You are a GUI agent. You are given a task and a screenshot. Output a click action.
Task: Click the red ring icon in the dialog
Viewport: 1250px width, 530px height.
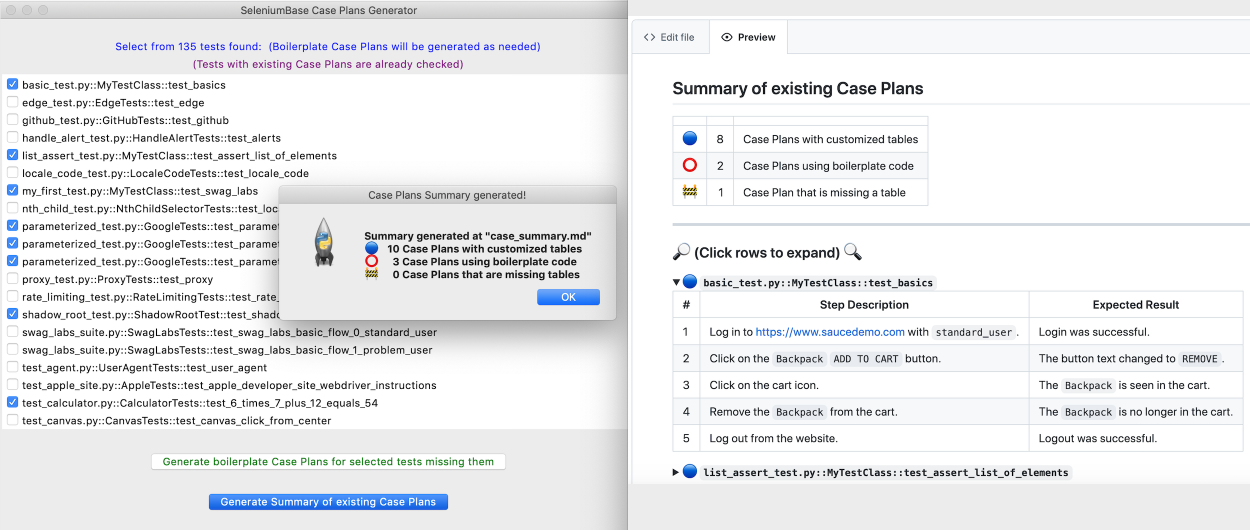(371, 261)
